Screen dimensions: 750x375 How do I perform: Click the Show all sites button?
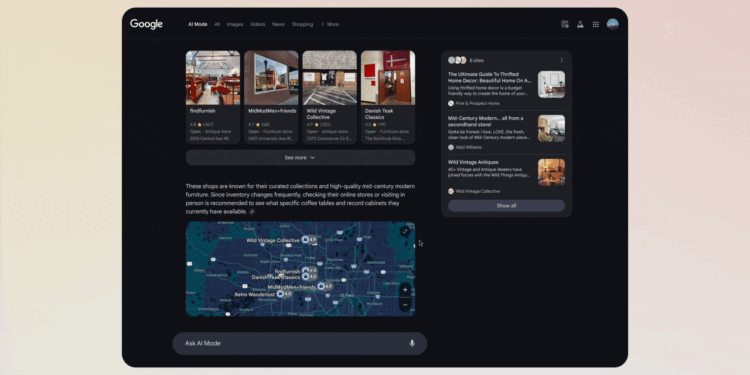click(506, 206)
